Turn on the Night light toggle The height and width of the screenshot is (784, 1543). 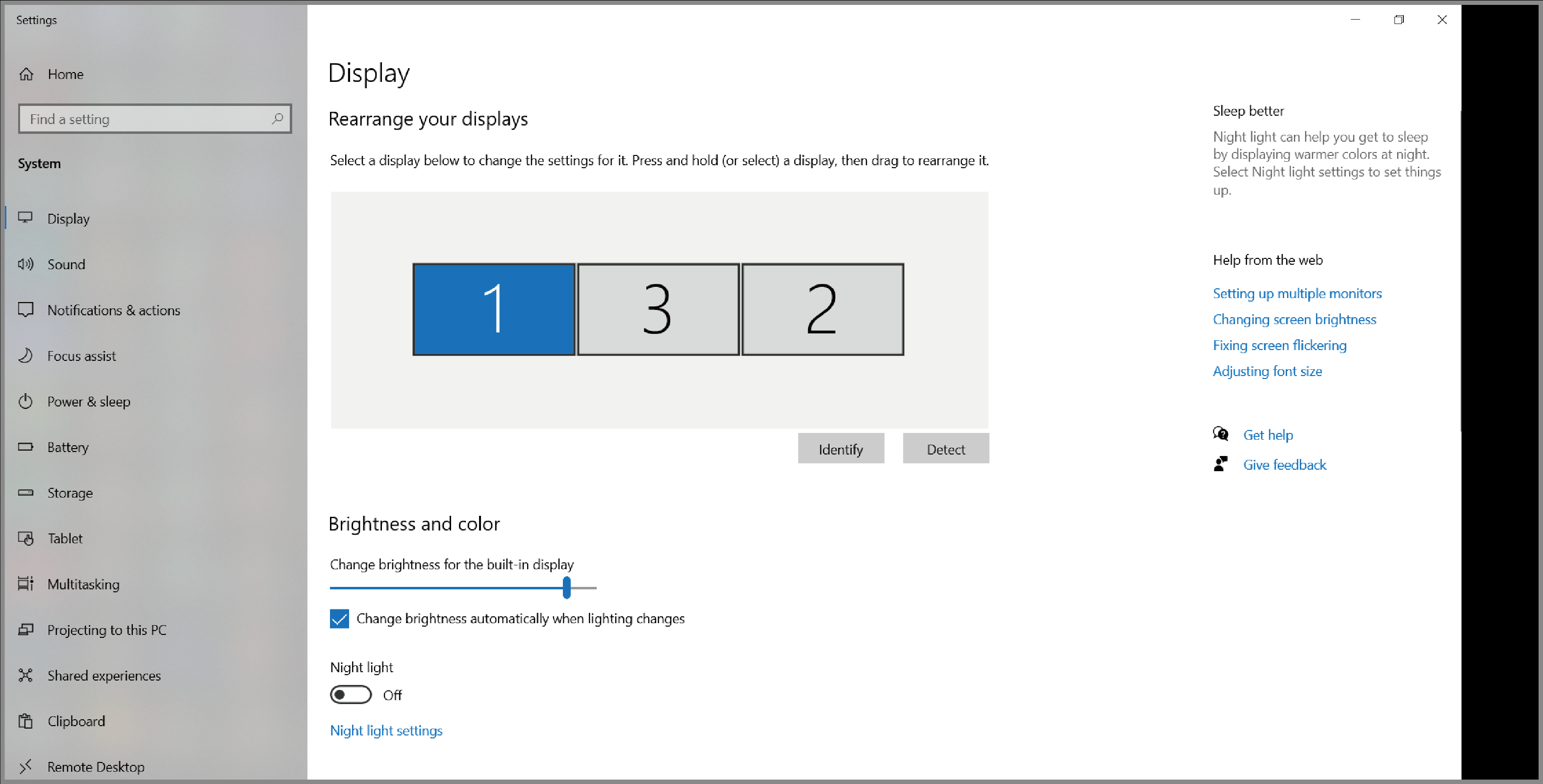(x=351, y=695)
